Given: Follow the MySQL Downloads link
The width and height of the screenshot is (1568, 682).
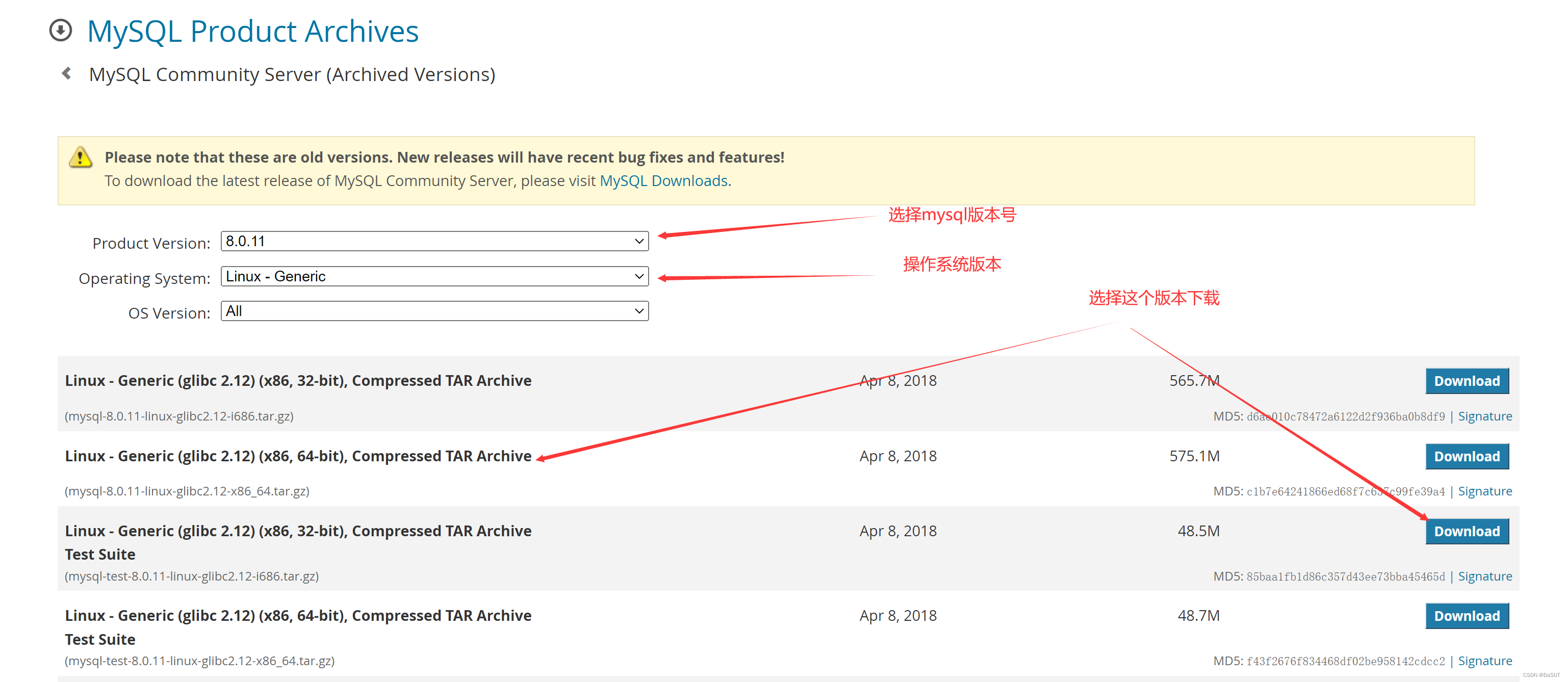Looking at the screenshot, I should [663, 180].
